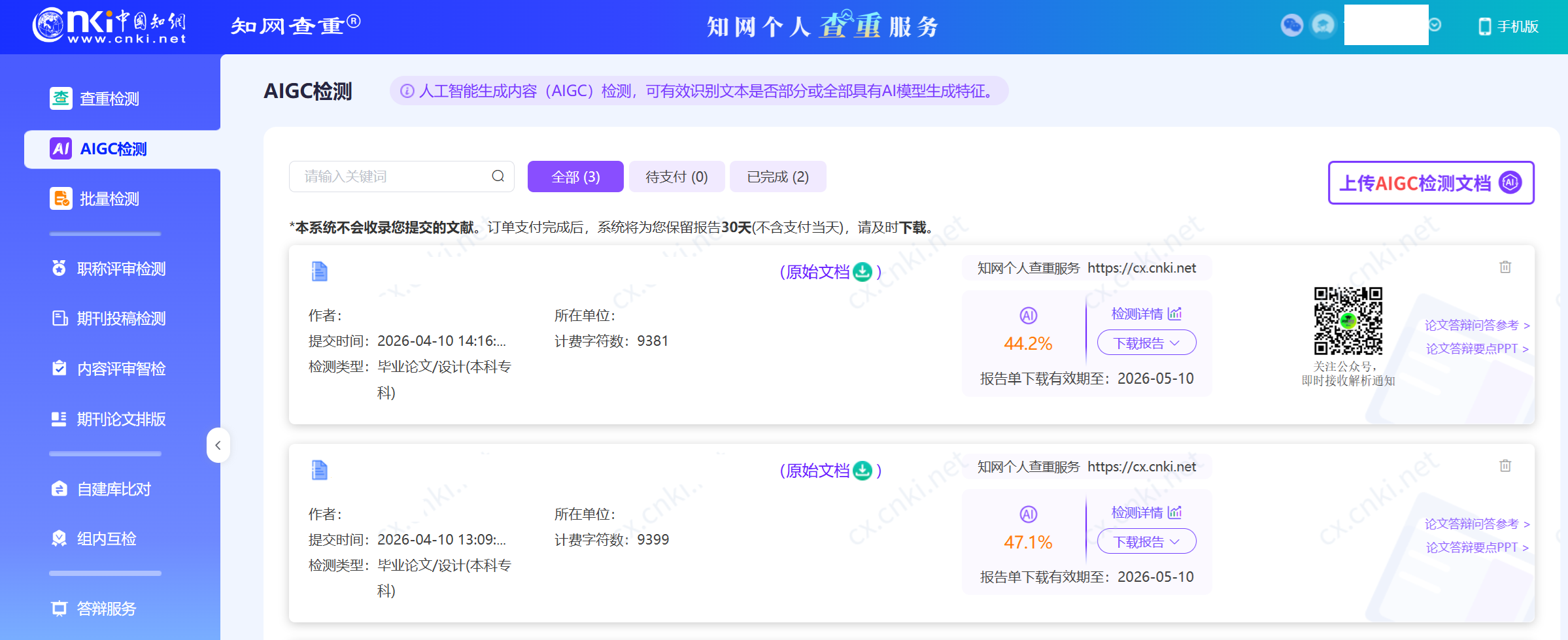1568x640 pixels.
Task: Click the AI circle icon above 47.1%
Action: [x=1028, y=514]
